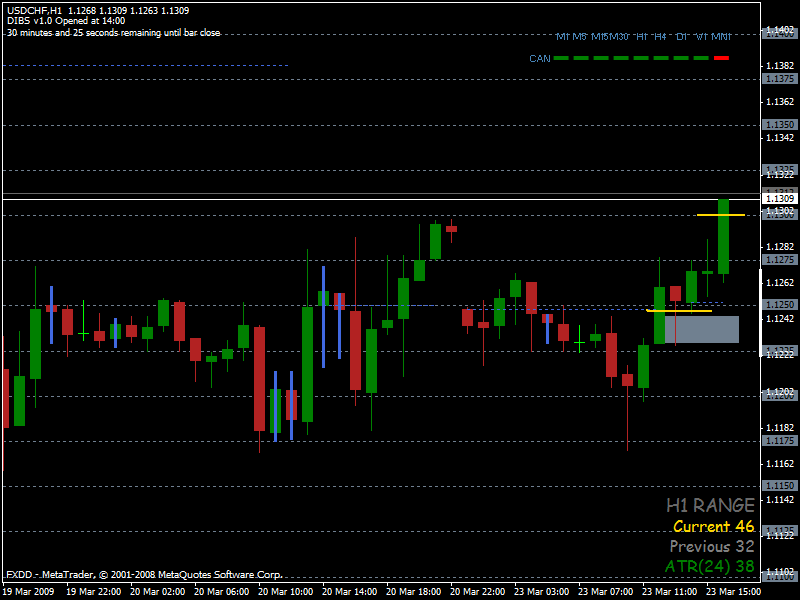Select the gray-blue rectangle chart object
Image resolution: width=800 pixels, height=600 pixels.
coord(702,330)
